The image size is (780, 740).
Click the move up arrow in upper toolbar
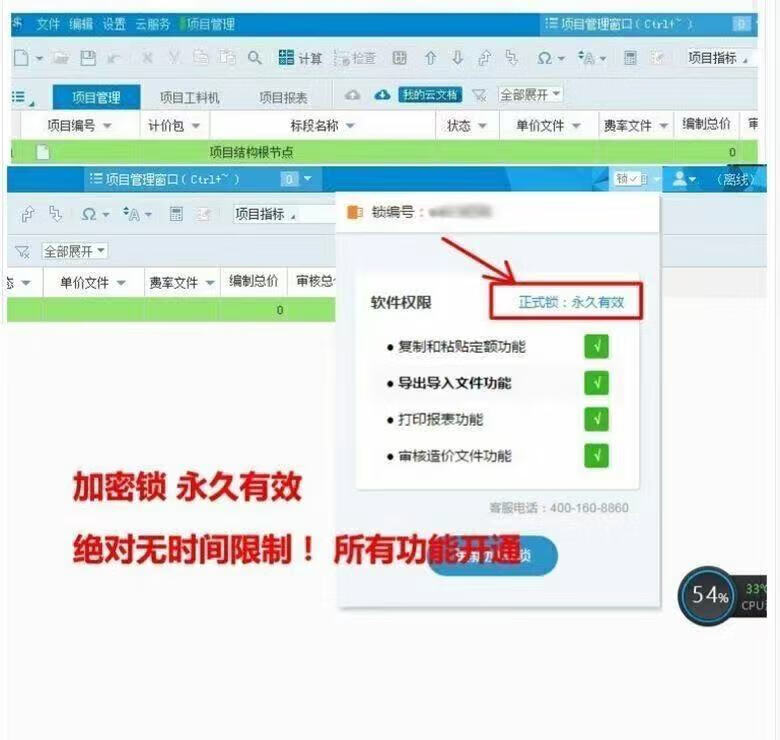point(430,58)
